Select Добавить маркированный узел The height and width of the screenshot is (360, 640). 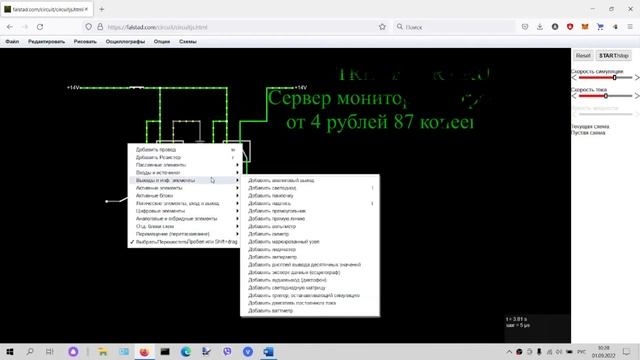310,242
